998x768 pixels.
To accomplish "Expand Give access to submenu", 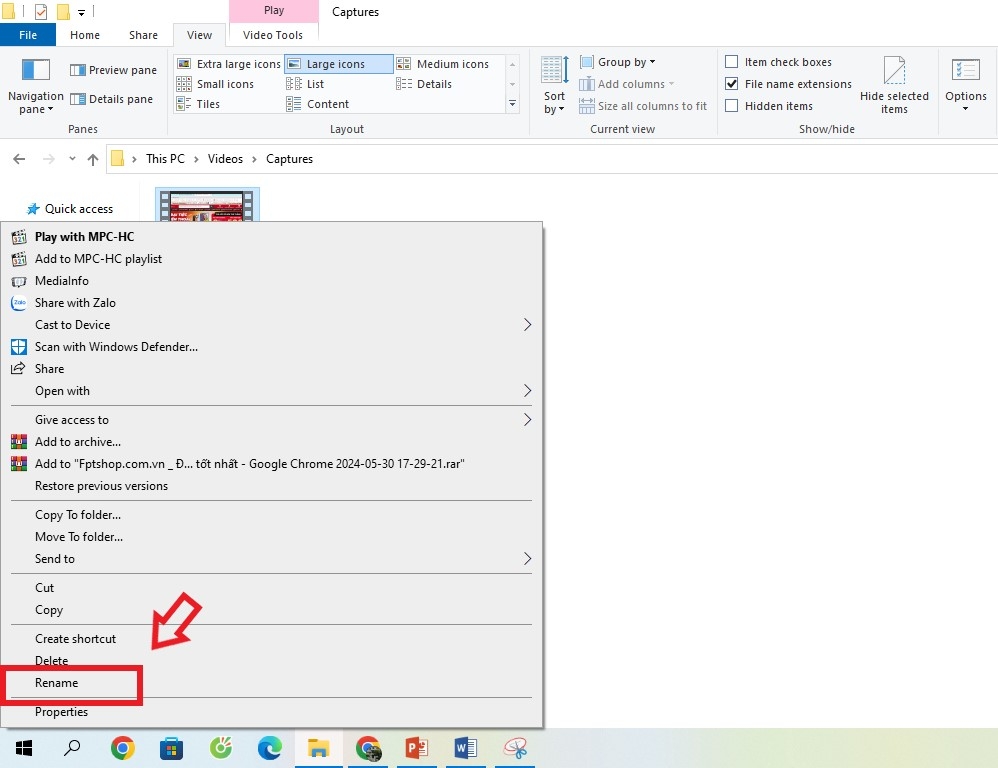I will point(271,420).
